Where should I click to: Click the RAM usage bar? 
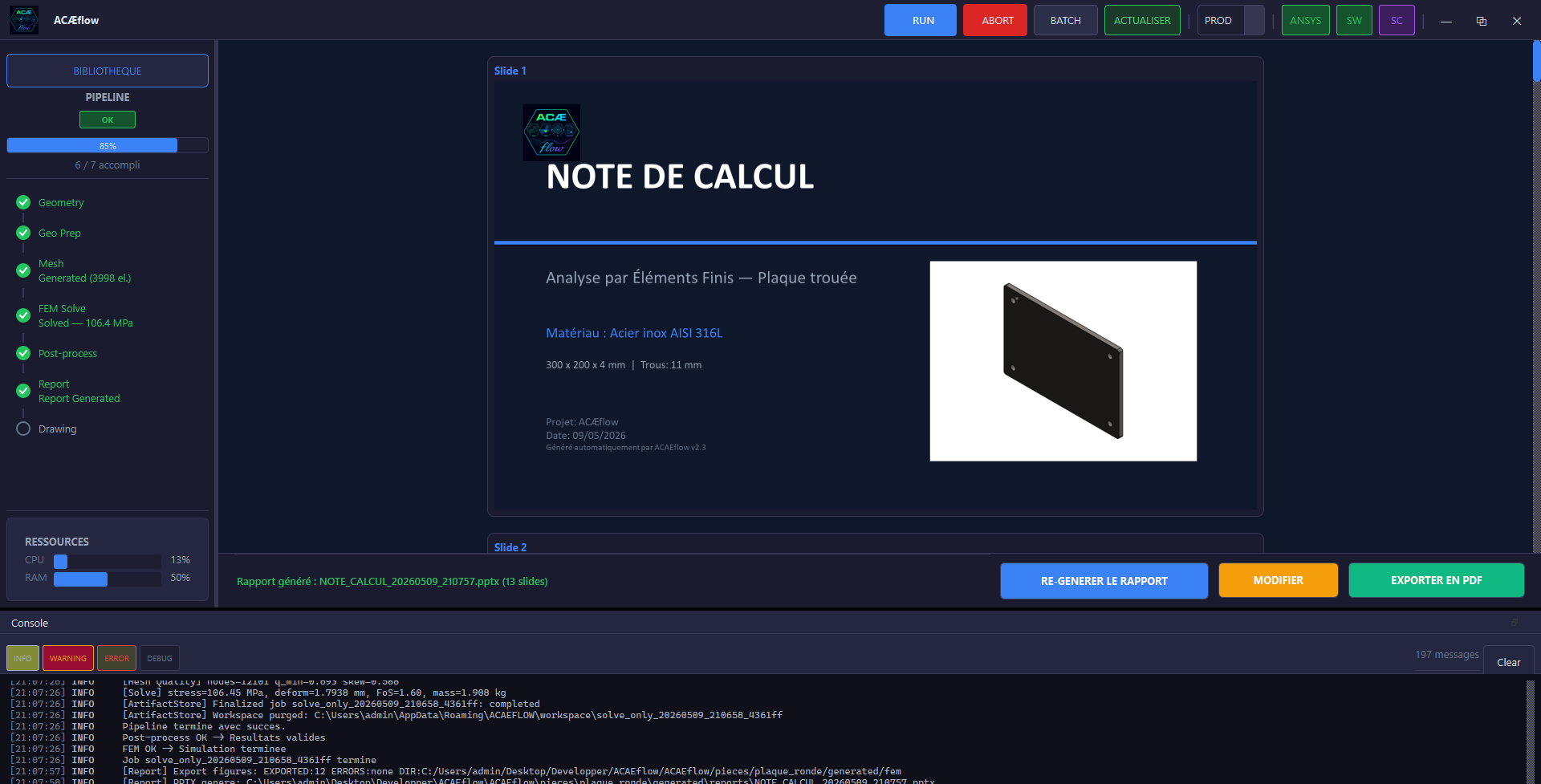pyautogui.click(x=108, y=578)
